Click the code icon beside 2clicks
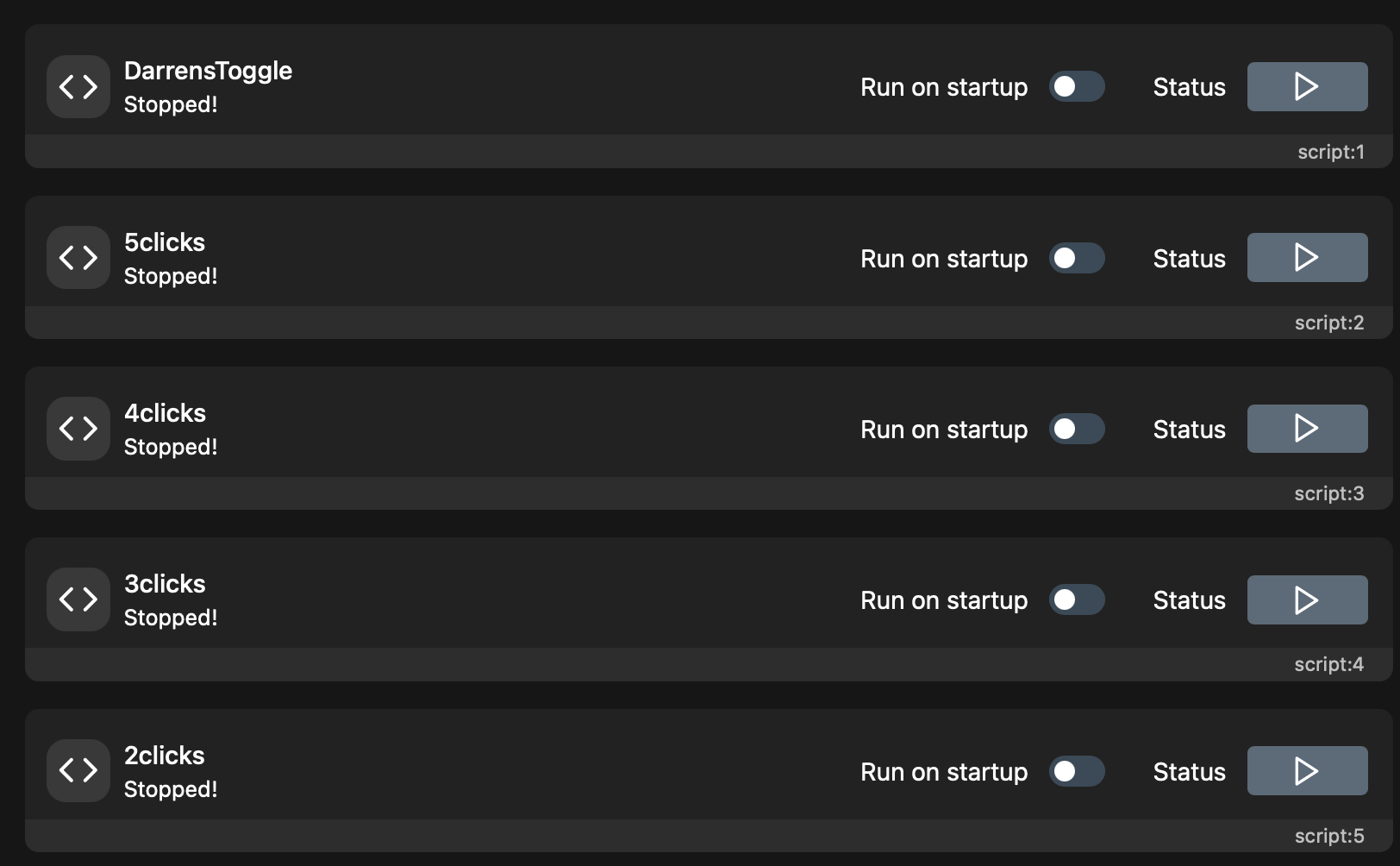Image resolution: width=1400 pixels, height=866 pixels. (x=78, y=770)
